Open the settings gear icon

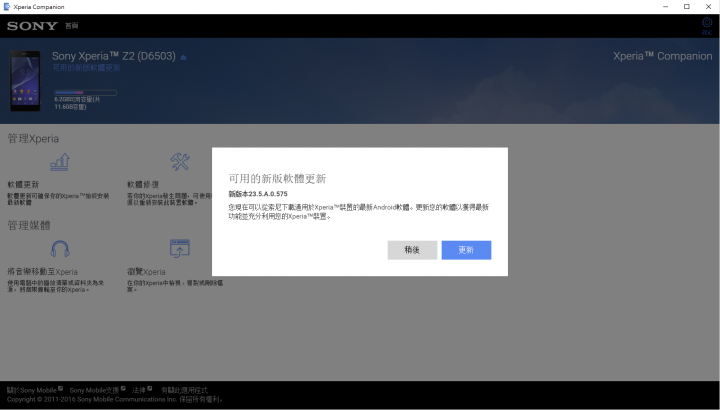point(707,23)
